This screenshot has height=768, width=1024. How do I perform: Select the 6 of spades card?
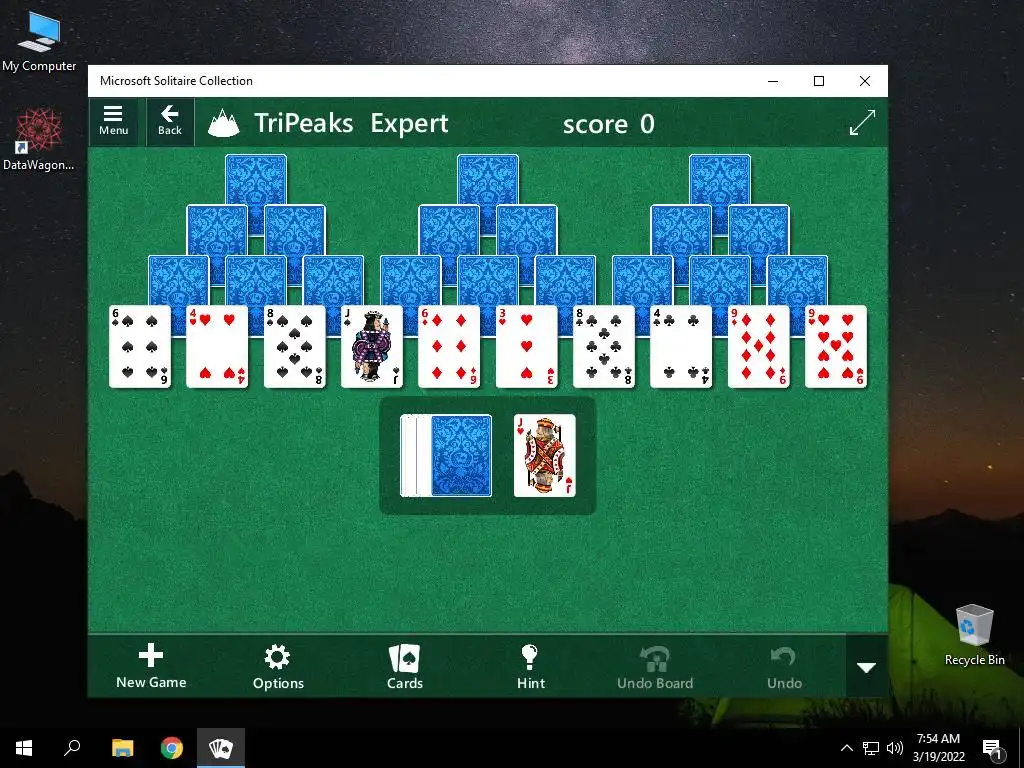140,346
